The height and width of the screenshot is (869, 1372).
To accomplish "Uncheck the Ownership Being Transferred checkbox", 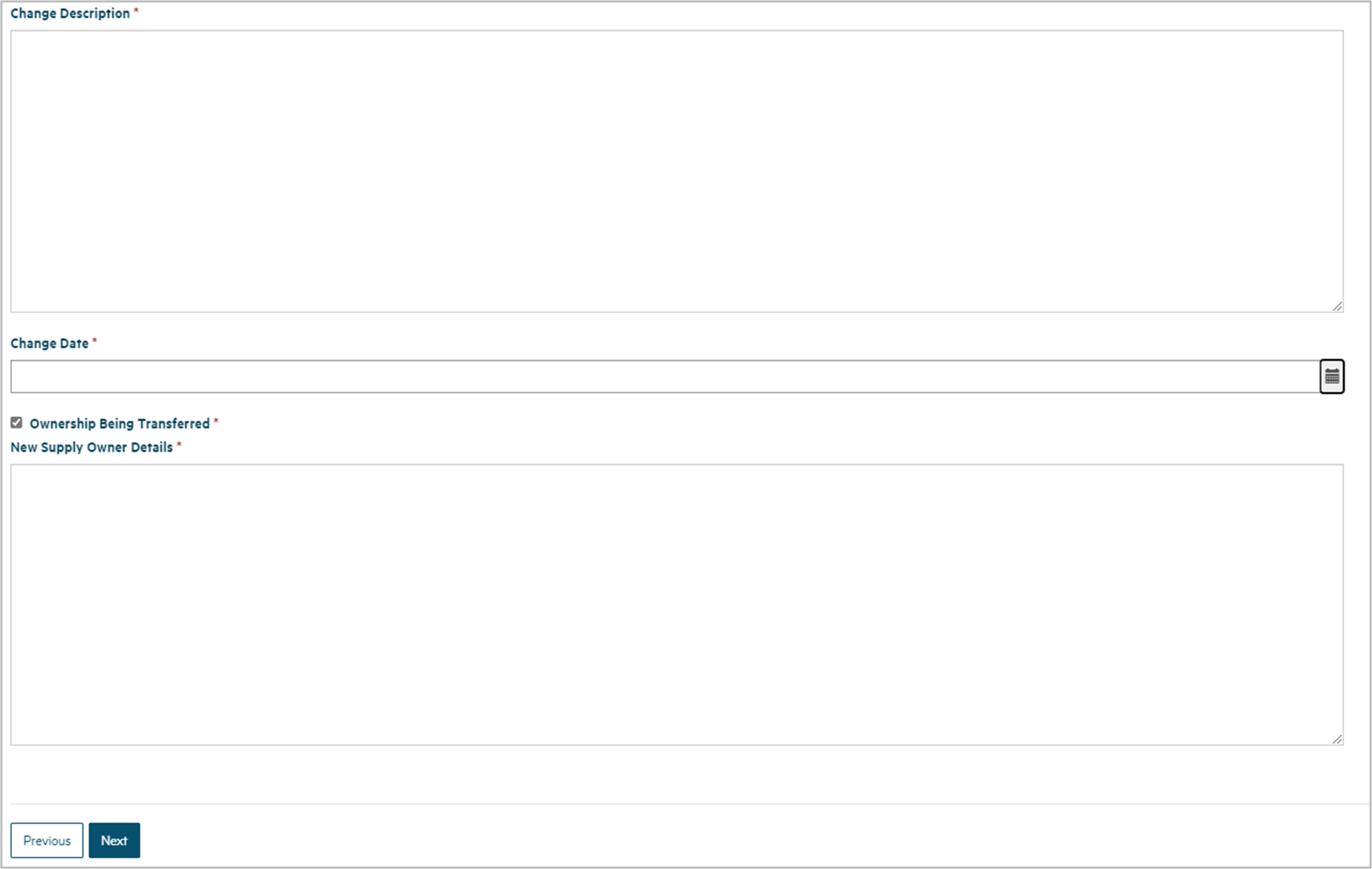I will tap(17, 423).
